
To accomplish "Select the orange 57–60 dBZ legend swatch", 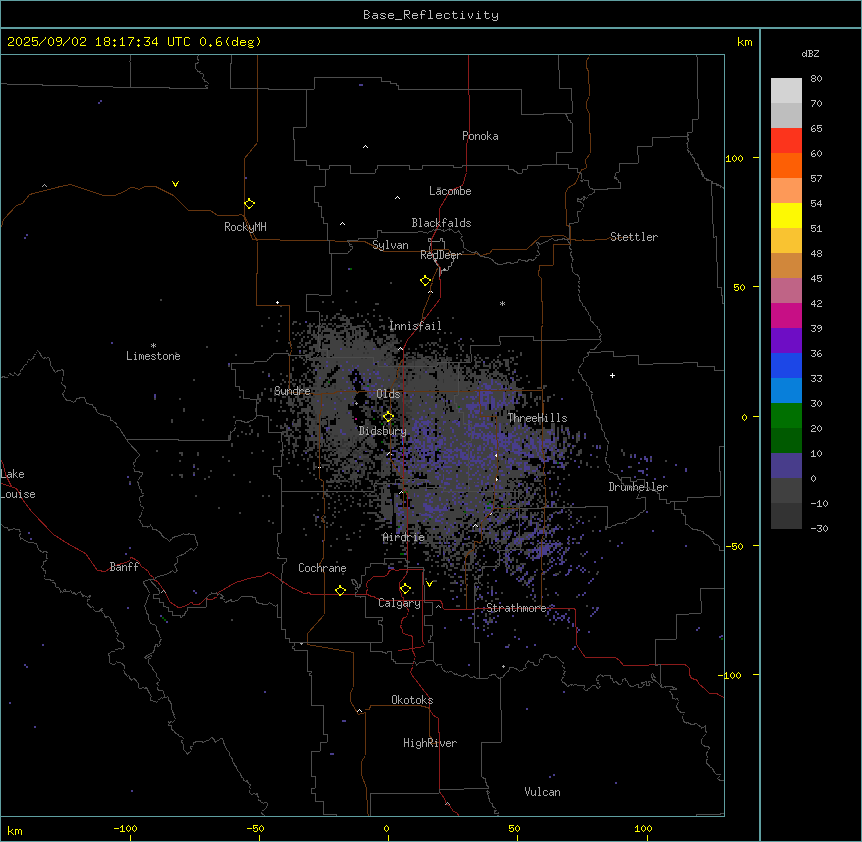I will tap(786, 165).
